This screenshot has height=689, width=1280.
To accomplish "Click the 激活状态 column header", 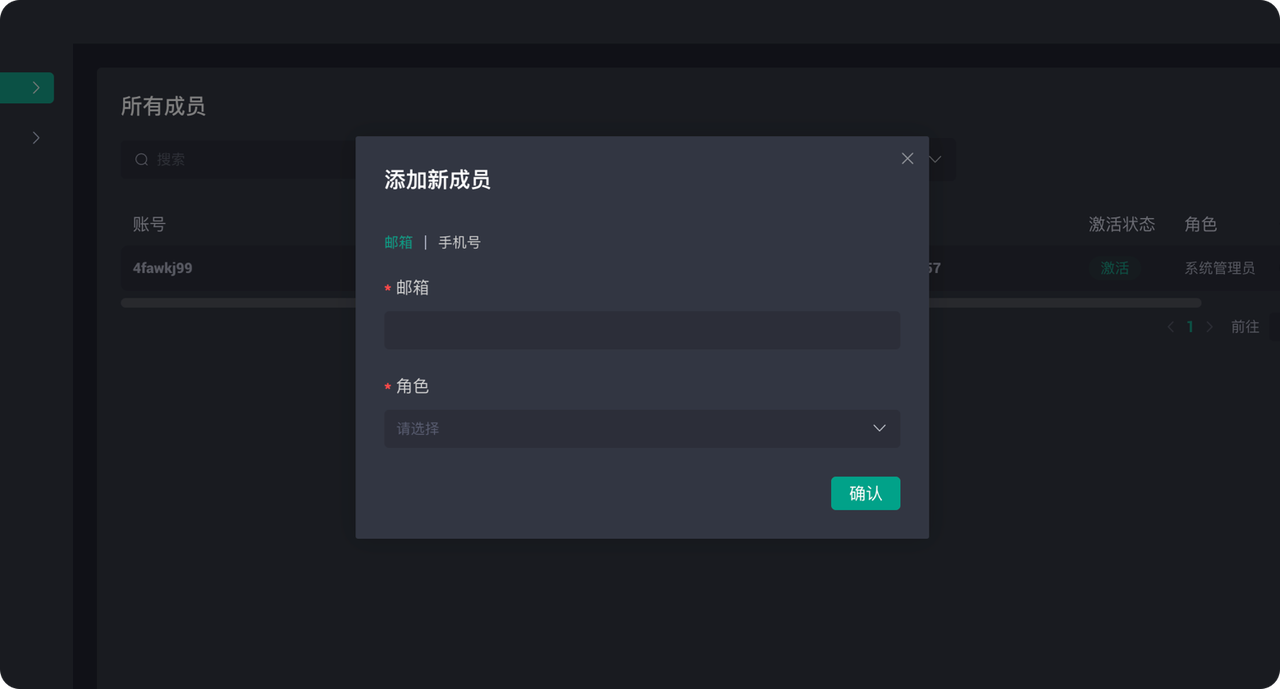I will (x=1121, y=224).
